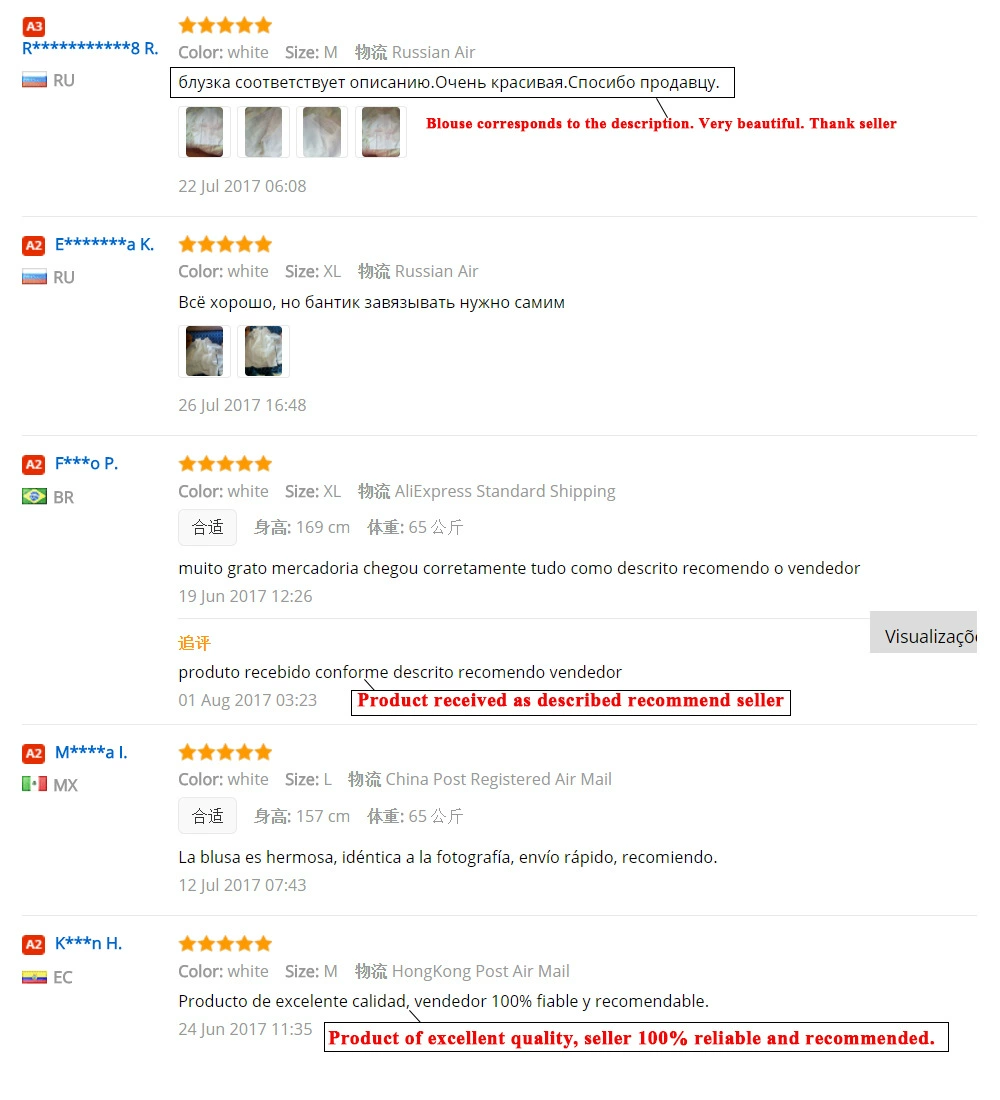The image size is (1000, 1100).
Task: Click the A2 badge next to F***o P.
Action: click(34, 464)
